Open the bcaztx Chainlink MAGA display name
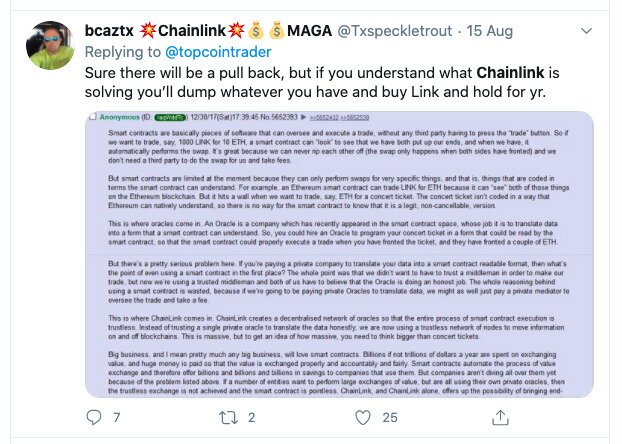The height and width of the screenshot is (444, 622). coord(208,31)
